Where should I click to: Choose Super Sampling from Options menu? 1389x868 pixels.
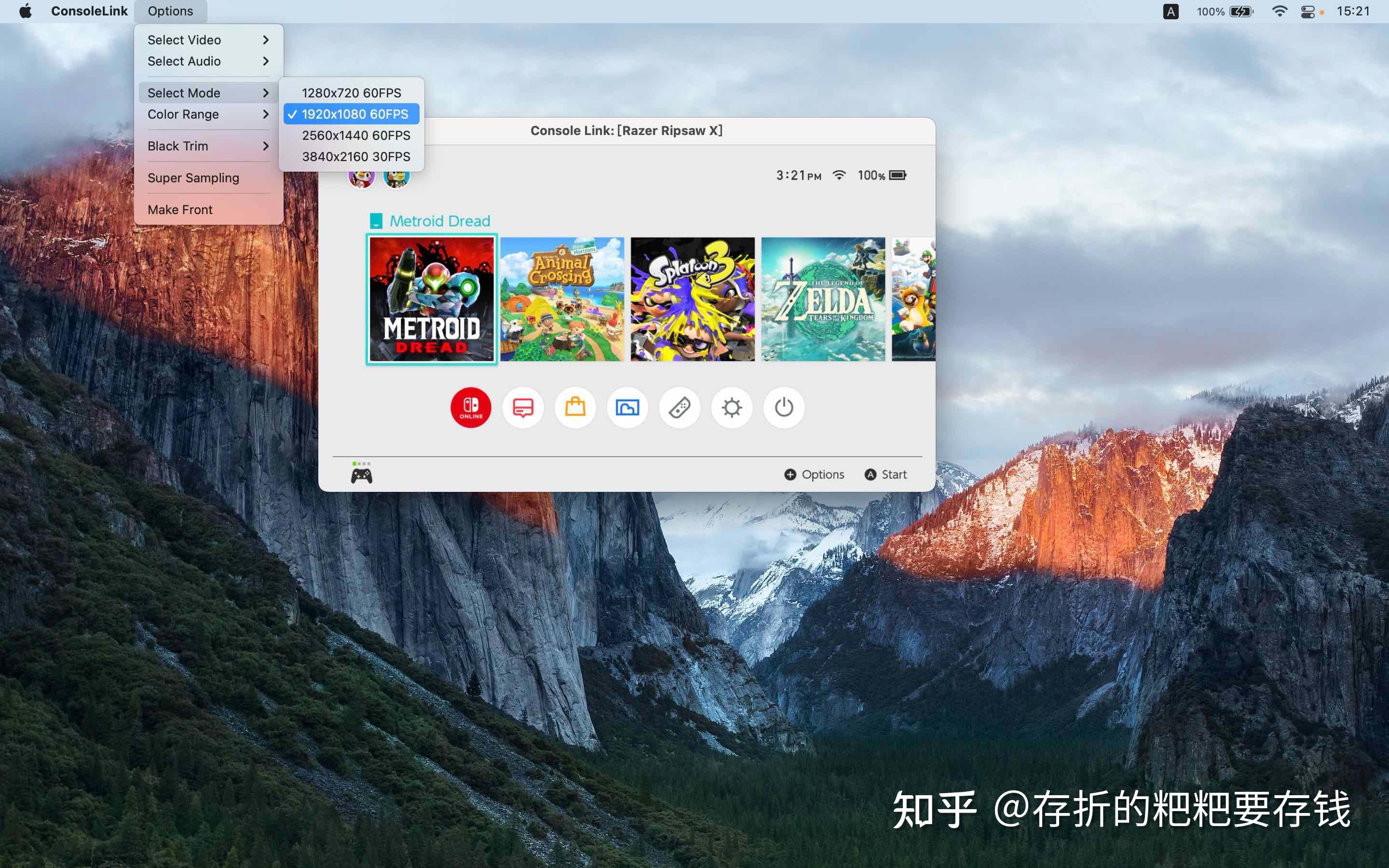pos(194,177)
